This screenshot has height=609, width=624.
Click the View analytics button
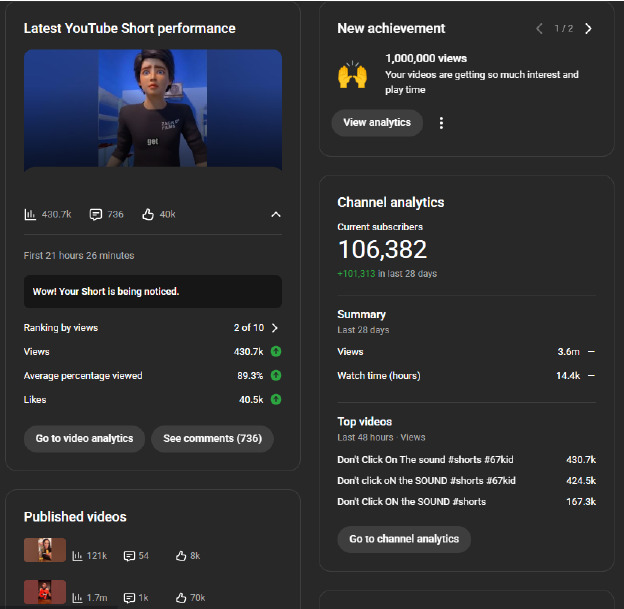click(377, 123)
